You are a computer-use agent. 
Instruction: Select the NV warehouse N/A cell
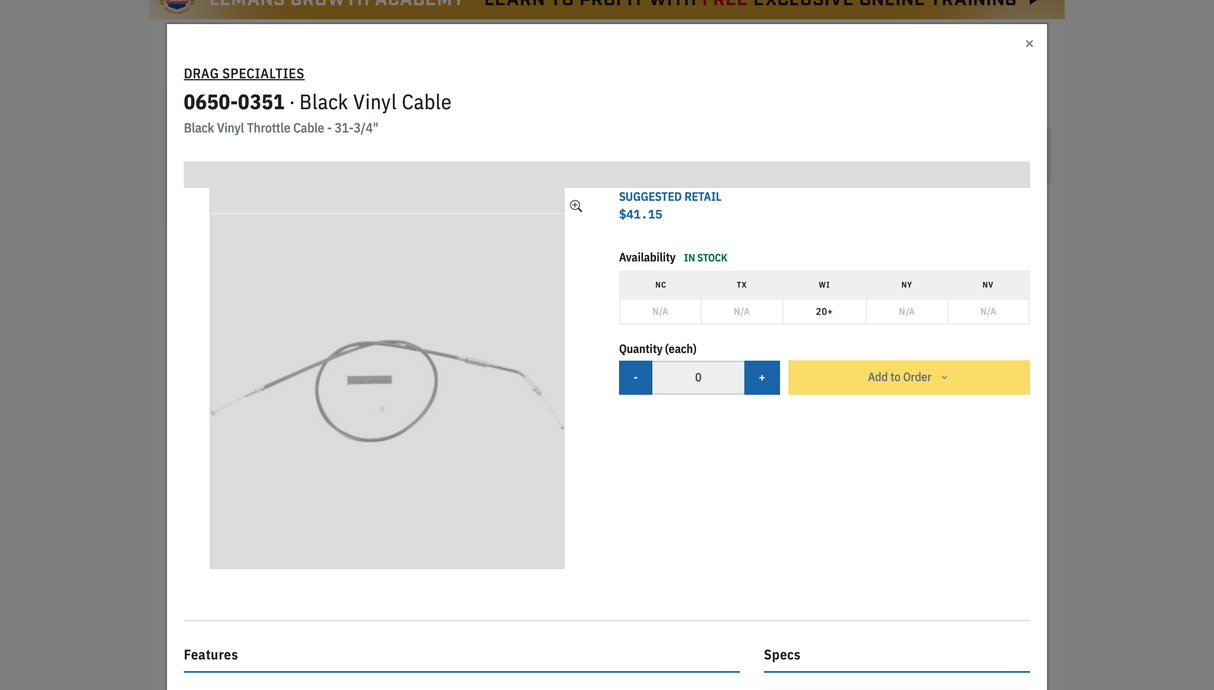pyautogui.click(x=988, y=312)
